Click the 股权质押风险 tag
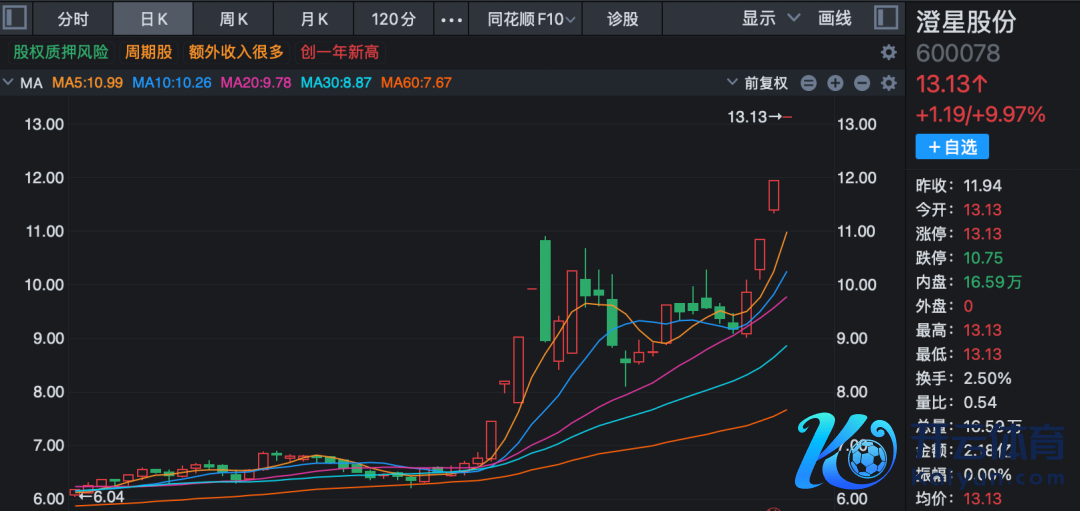Screen dimensions: 1080x511 [60, 52]
